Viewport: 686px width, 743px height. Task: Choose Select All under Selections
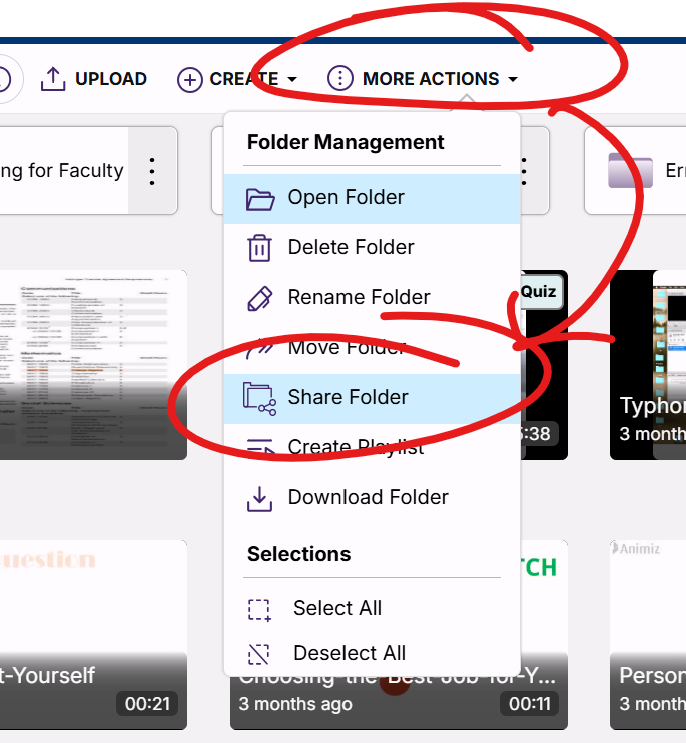(x=372, y=609)
